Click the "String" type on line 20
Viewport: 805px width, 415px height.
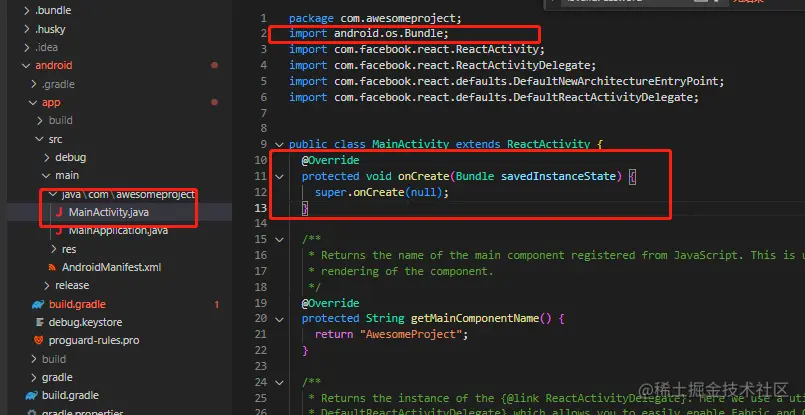click(x=385, y=319)
